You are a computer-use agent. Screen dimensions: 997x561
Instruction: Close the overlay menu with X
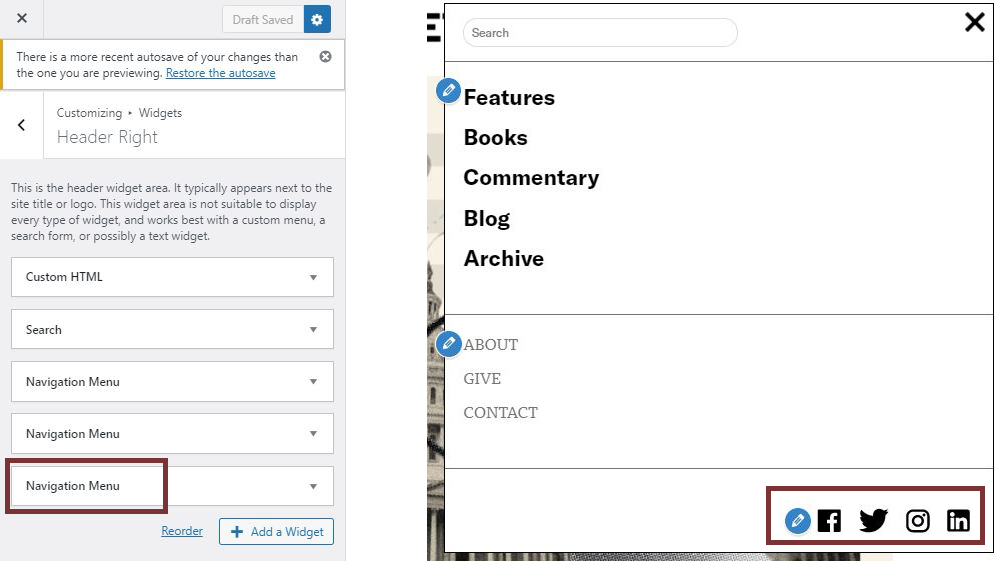[974, 22]
